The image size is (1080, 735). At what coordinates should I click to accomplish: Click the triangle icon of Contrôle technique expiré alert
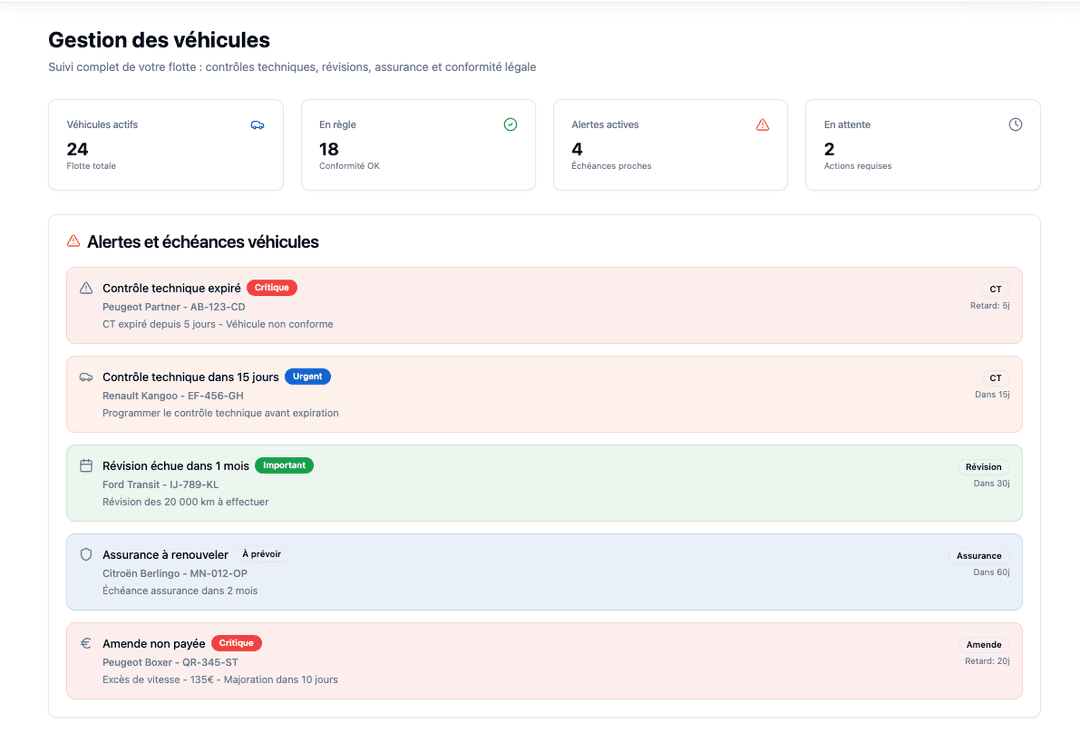pyautogui.click(x=86, y=288)
